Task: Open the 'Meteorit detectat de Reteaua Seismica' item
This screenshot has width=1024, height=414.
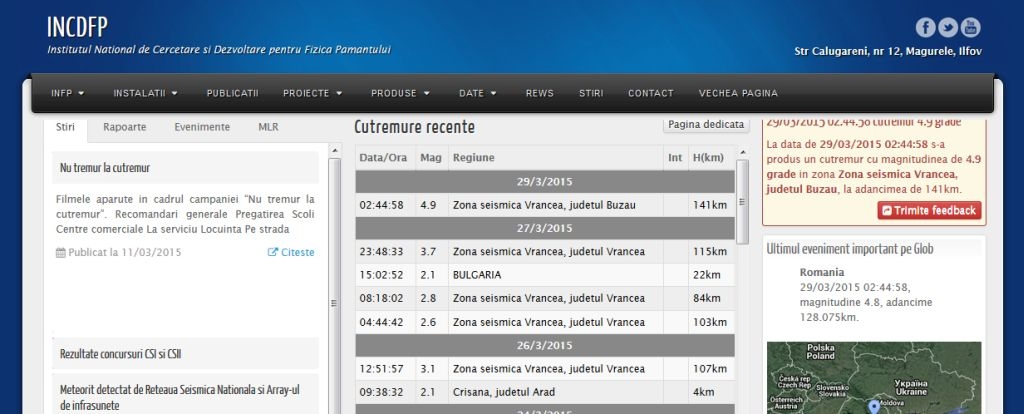Action: (x=180, y=397)
